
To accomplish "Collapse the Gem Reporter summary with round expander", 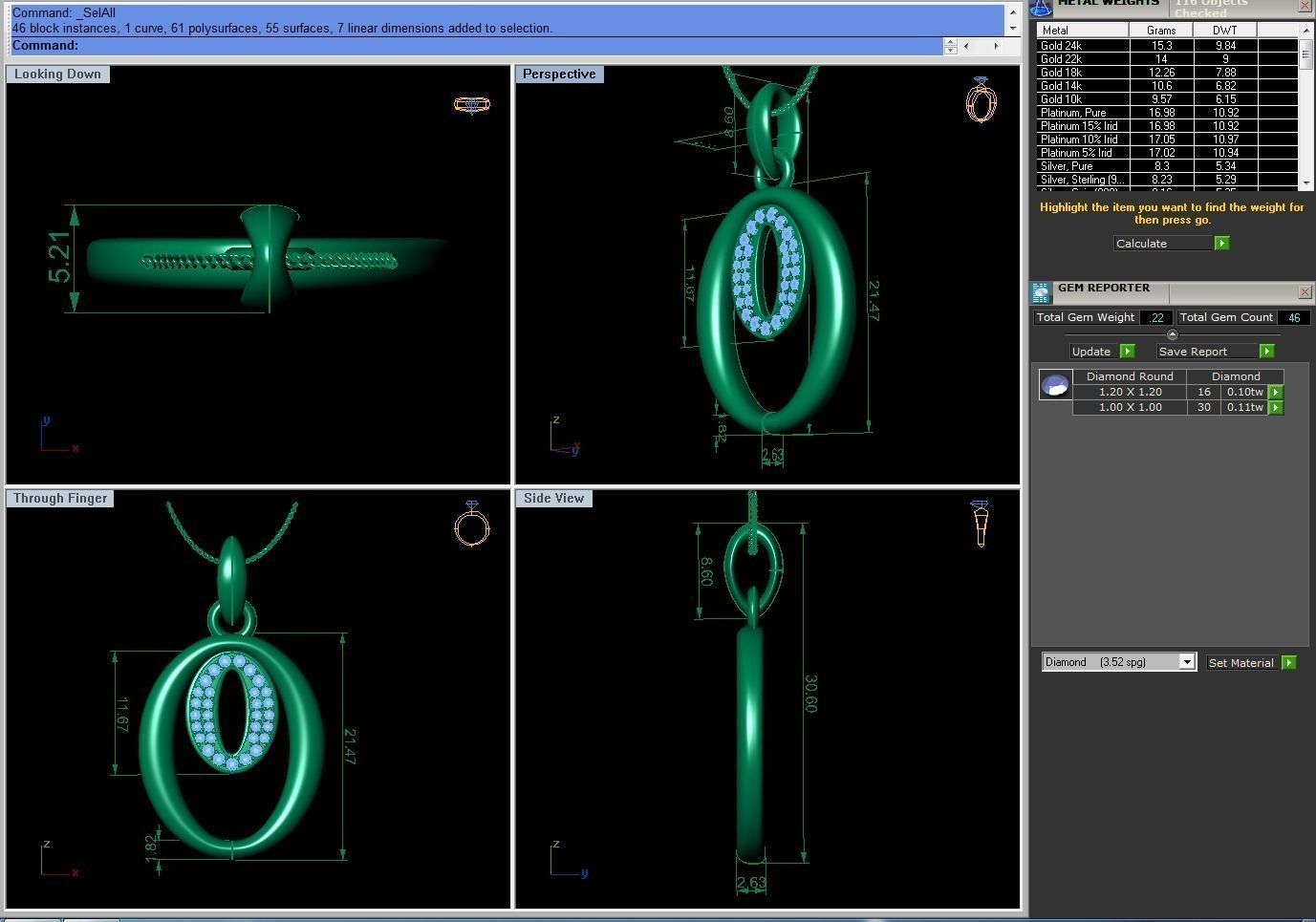I will click(1172, 334).
